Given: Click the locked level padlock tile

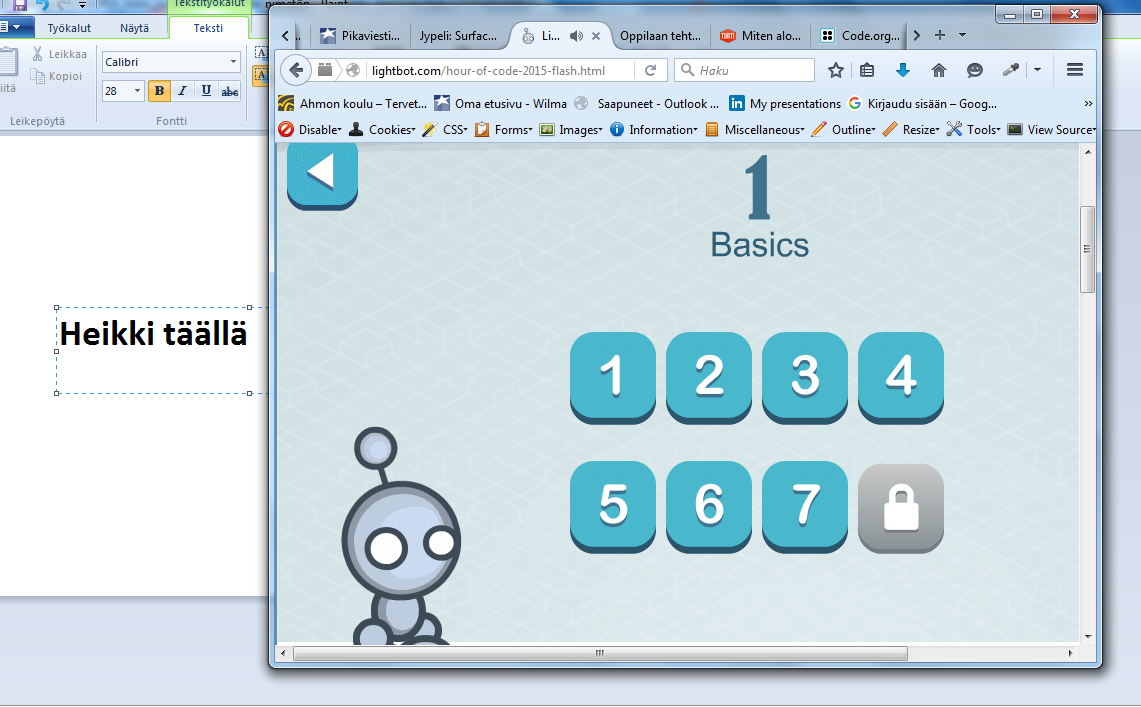Looking at the screenshot, I should click(x=901, y=507).
